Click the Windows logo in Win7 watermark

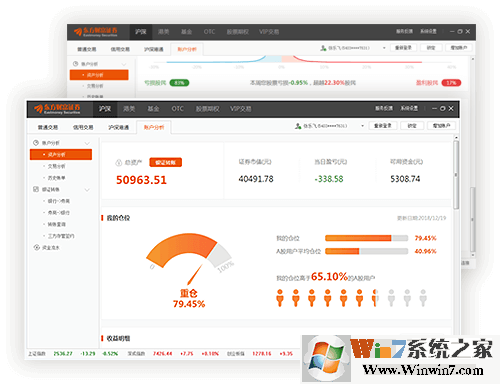[326, 358]
